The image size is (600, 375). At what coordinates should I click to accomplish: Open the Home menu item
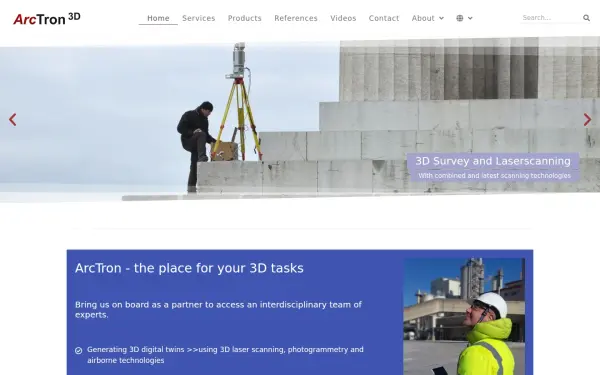coord(158,18)
